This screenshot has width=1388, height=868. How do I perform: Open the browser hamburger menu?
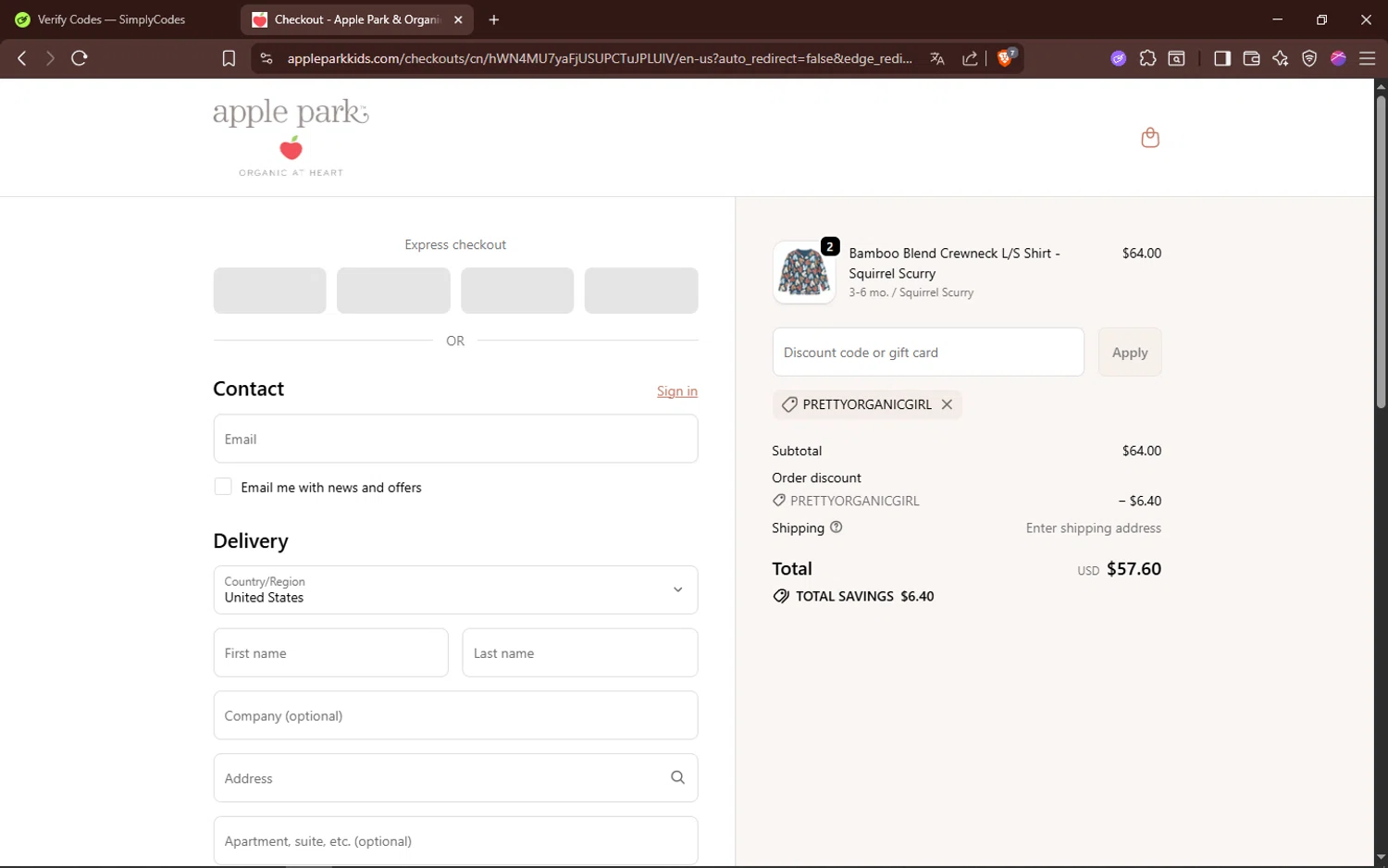1368,58
